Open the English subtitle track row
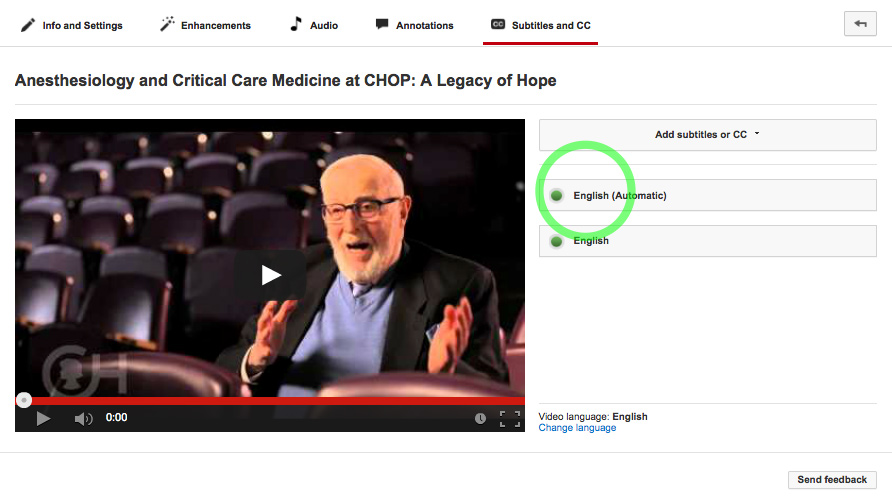 (708, 241)
